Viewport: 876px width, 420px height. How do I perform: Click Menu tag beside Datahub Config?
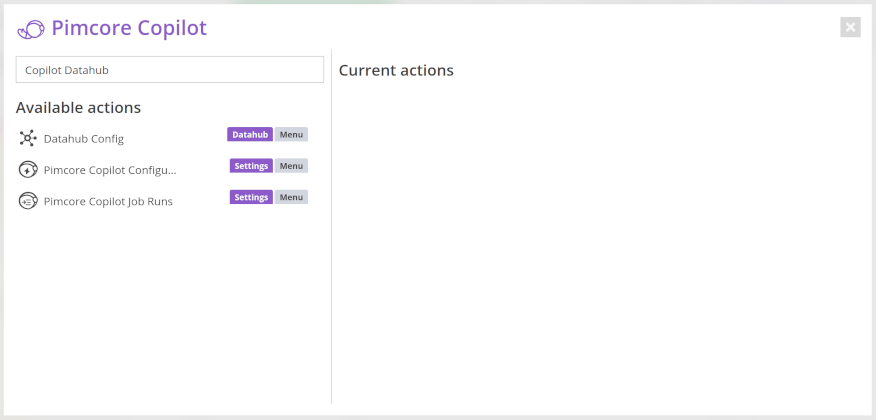coord(291,135)
